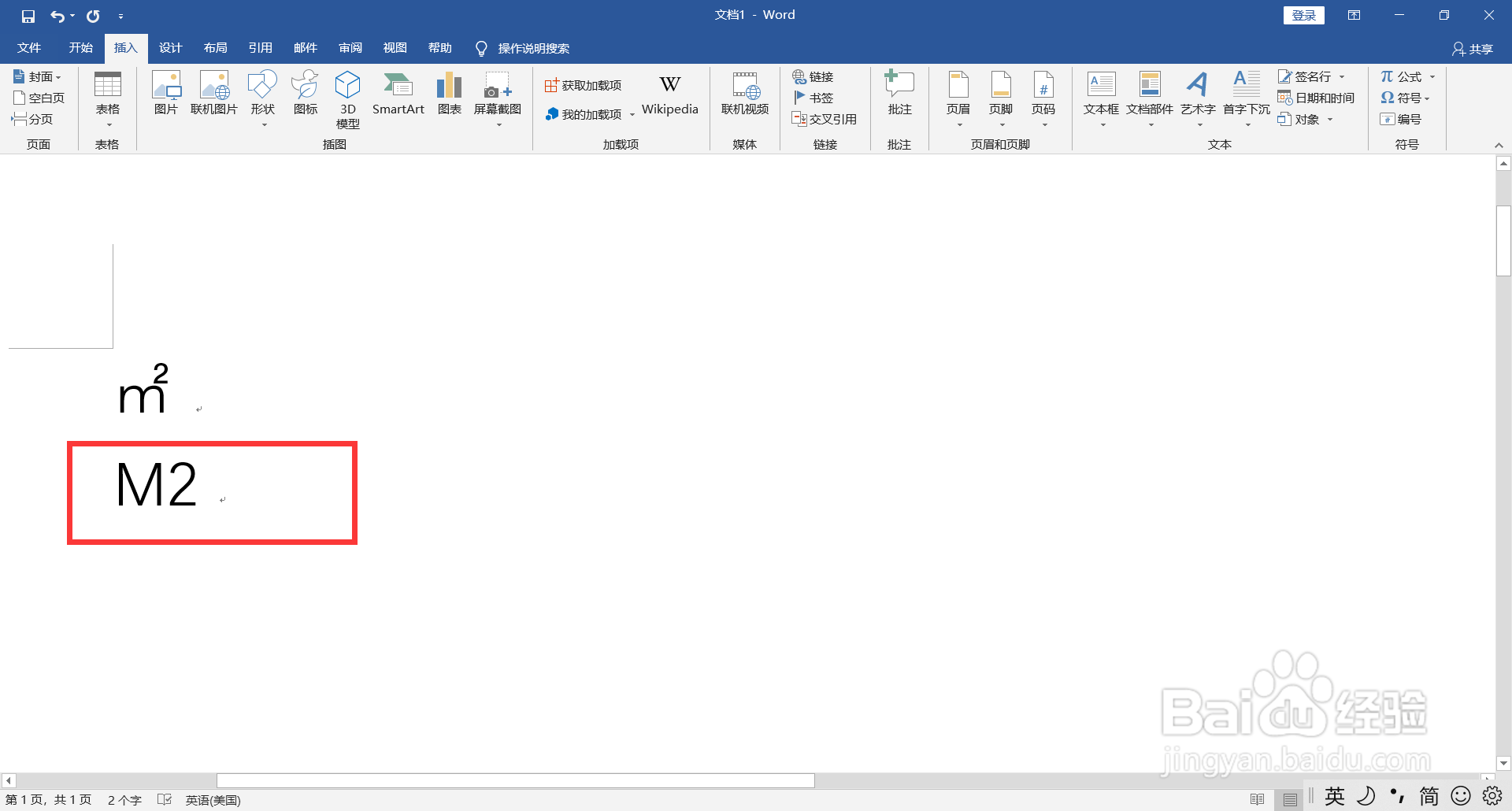Open the Wikipedia add-in

(x=670, y=94)
